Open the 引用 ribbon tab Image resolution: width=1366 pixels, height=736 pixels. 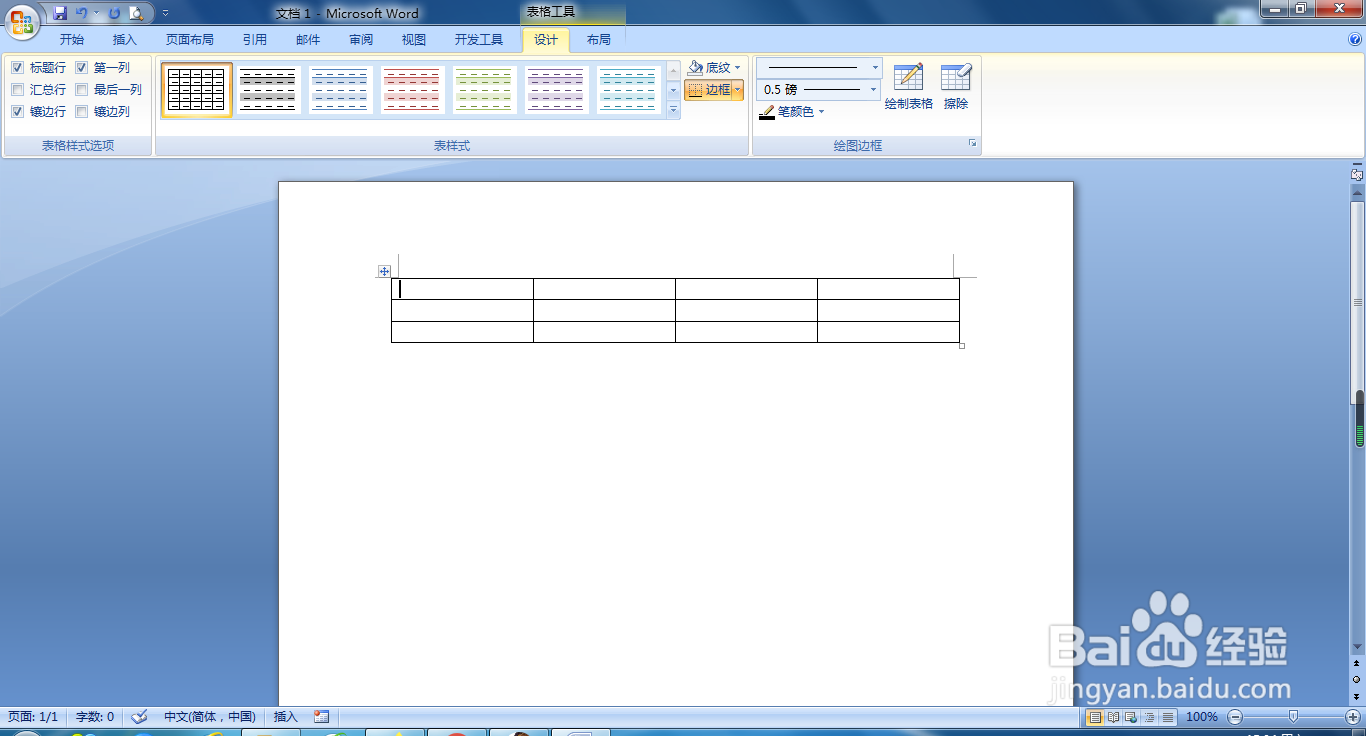(255, 40)
